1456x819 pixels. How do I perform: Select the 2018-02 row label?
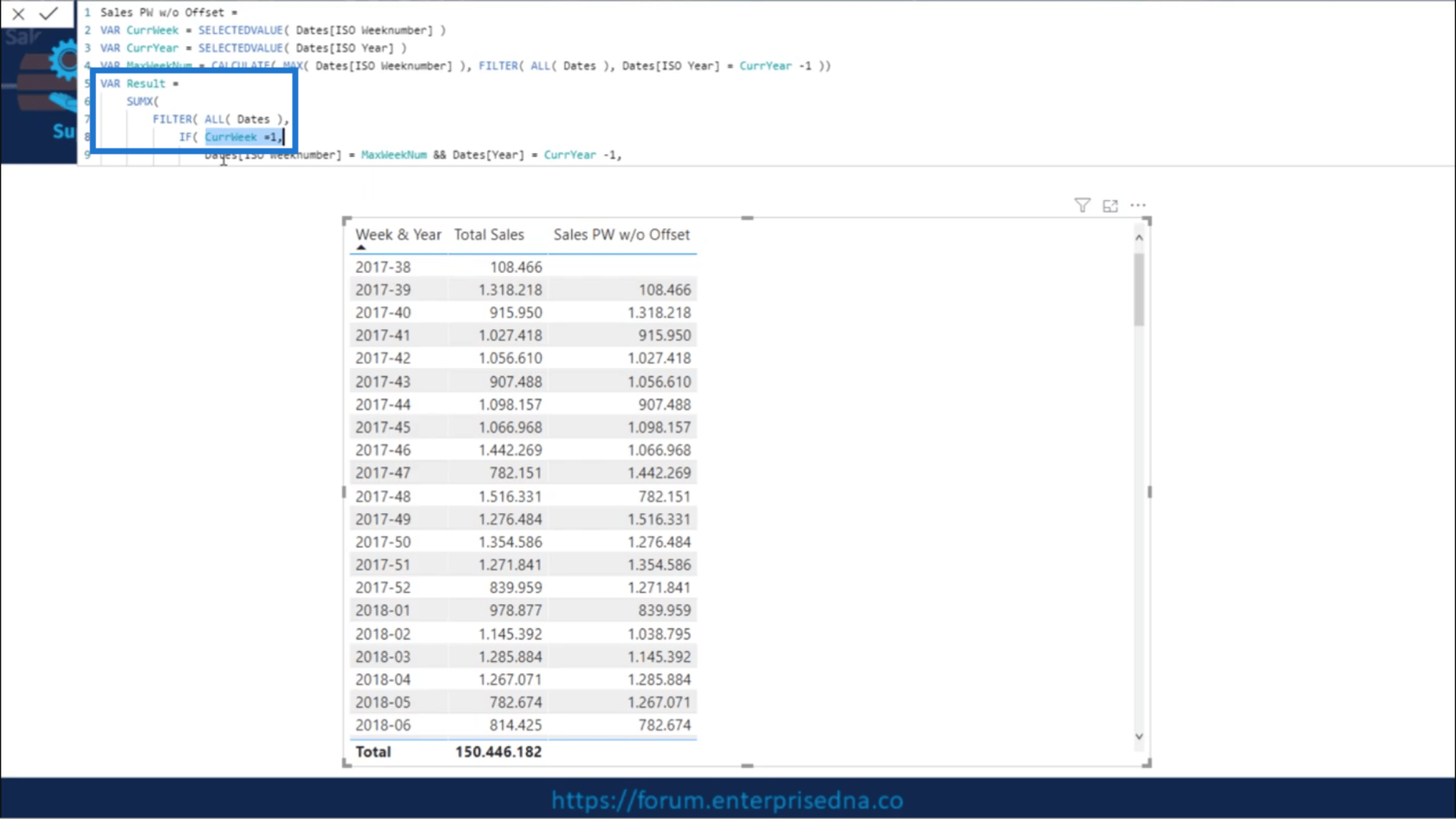383,634
